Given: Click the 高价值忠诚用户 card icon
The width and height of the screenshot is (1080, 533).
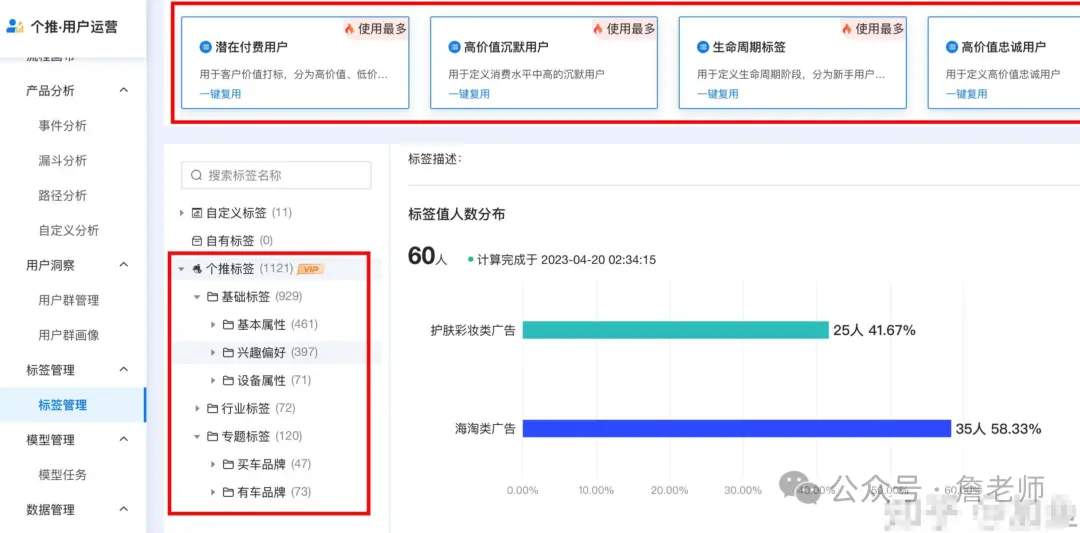Looking at the screenshot, I should [x=951, y=47].
